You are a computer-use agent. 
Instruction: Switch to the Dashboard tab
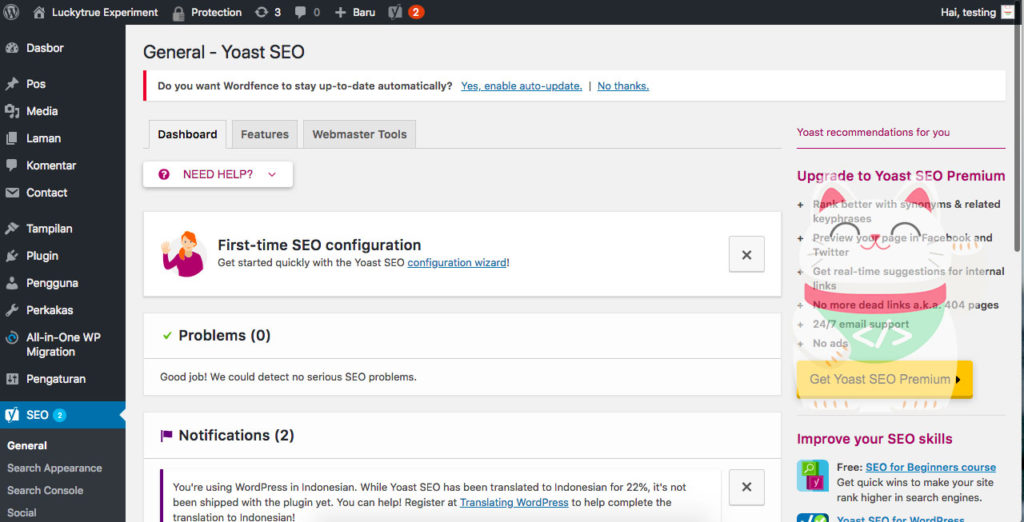pos(187,135)
